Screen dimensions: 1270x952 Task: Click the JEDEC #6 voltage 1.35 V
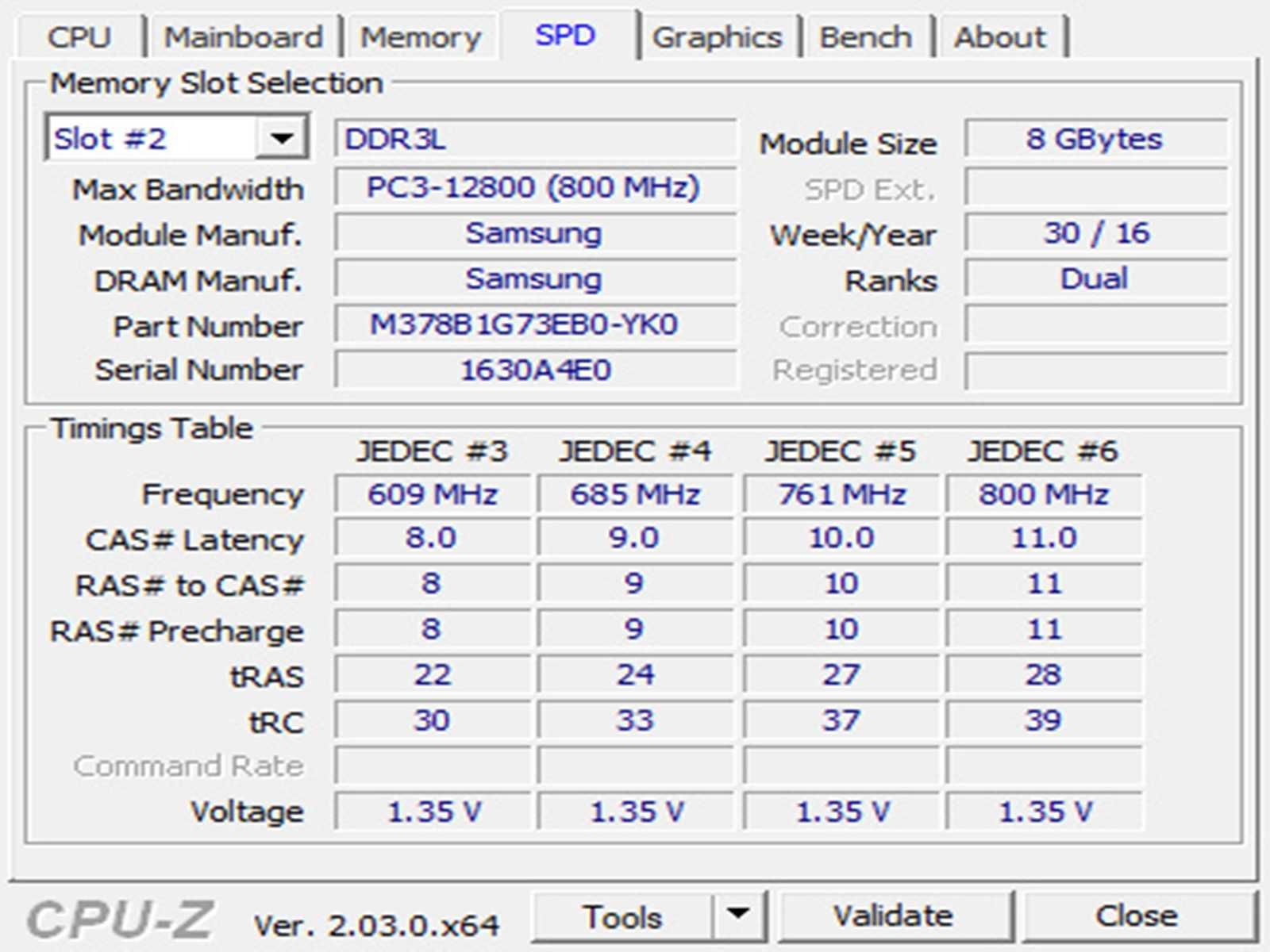click(x=1044, y=812)
